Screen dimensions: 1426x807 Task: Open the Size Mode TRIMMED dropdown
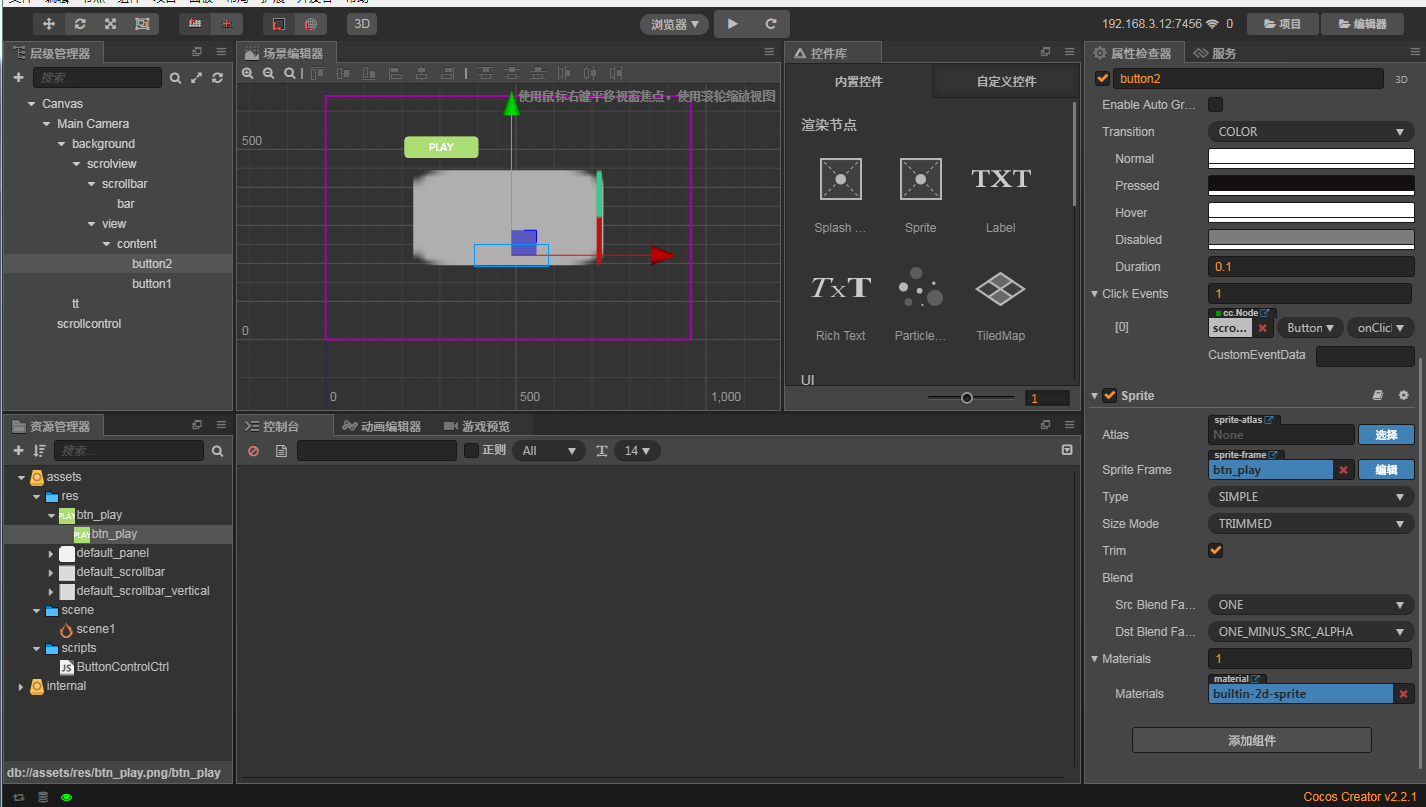(1311, 524)
